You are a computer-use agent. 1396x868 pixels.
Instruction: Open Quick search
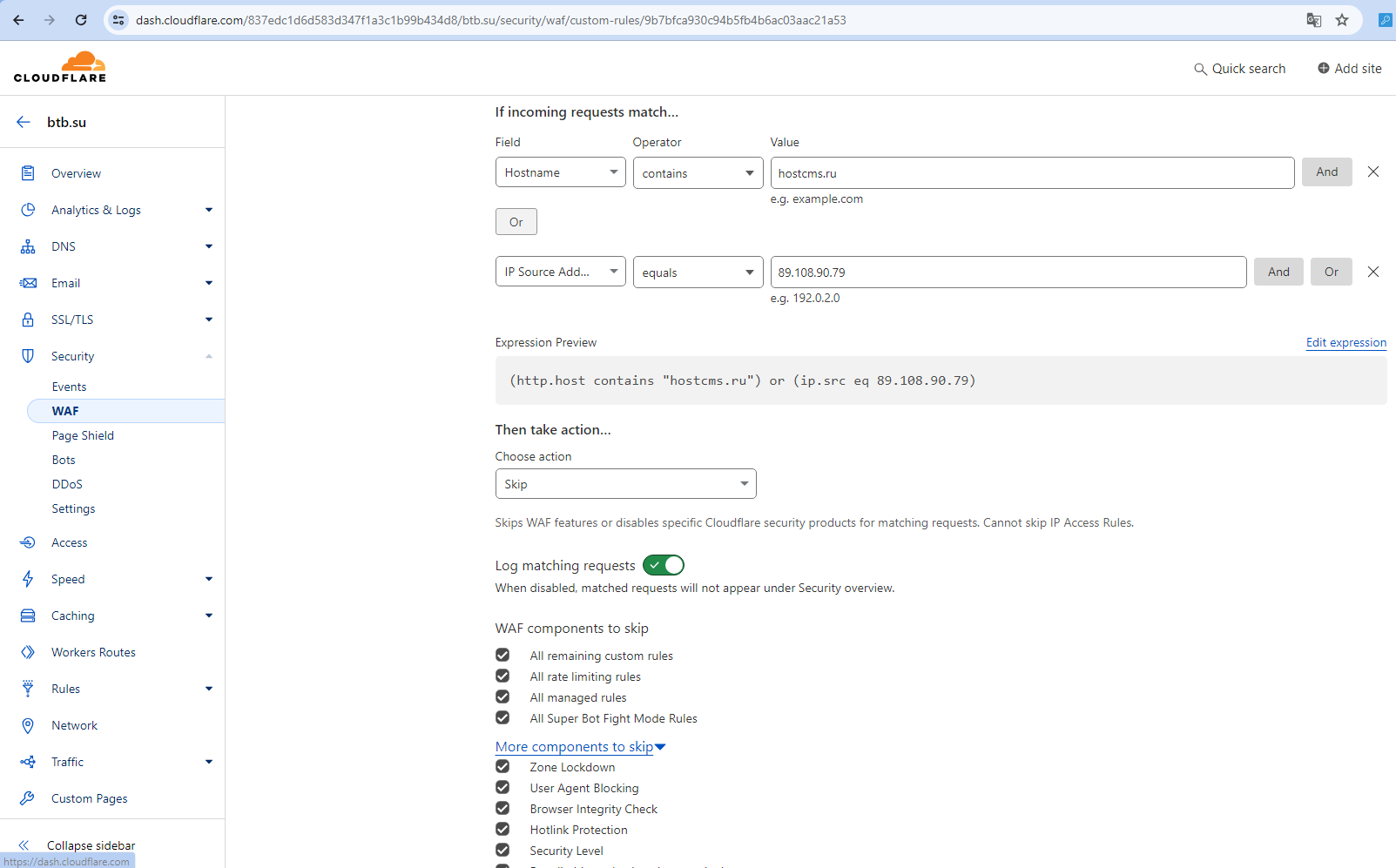(x=1239, y=69)
